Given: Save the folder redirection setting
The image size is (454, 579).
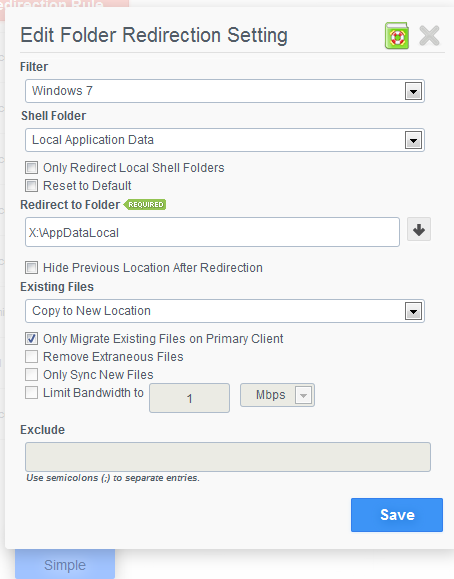Looking at the screenshot, I should click(x=397, y=515).
